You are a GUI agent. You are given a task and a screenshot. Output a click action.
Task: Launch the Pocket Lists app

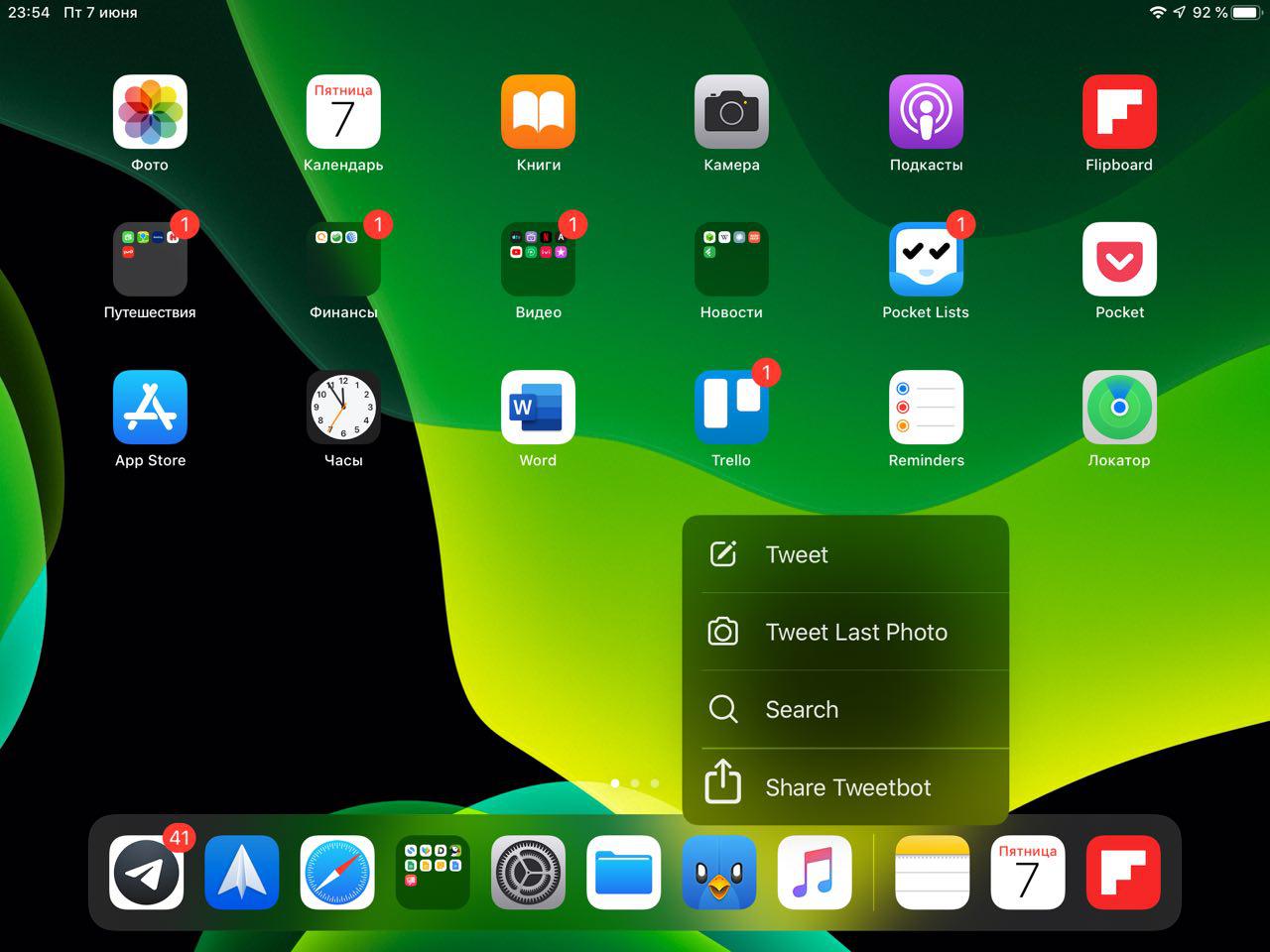(x=926, y=259)
